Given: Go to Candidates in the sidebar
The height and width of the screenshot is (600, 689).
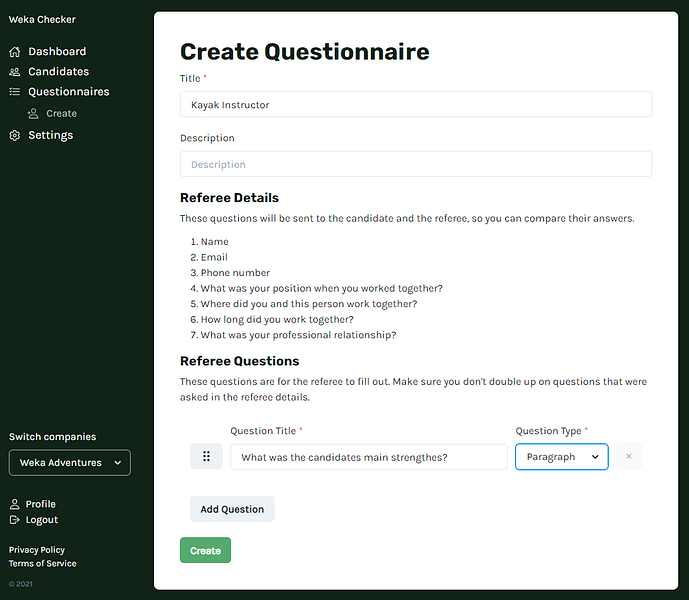Looking at the screenshot, I should 58,72.
